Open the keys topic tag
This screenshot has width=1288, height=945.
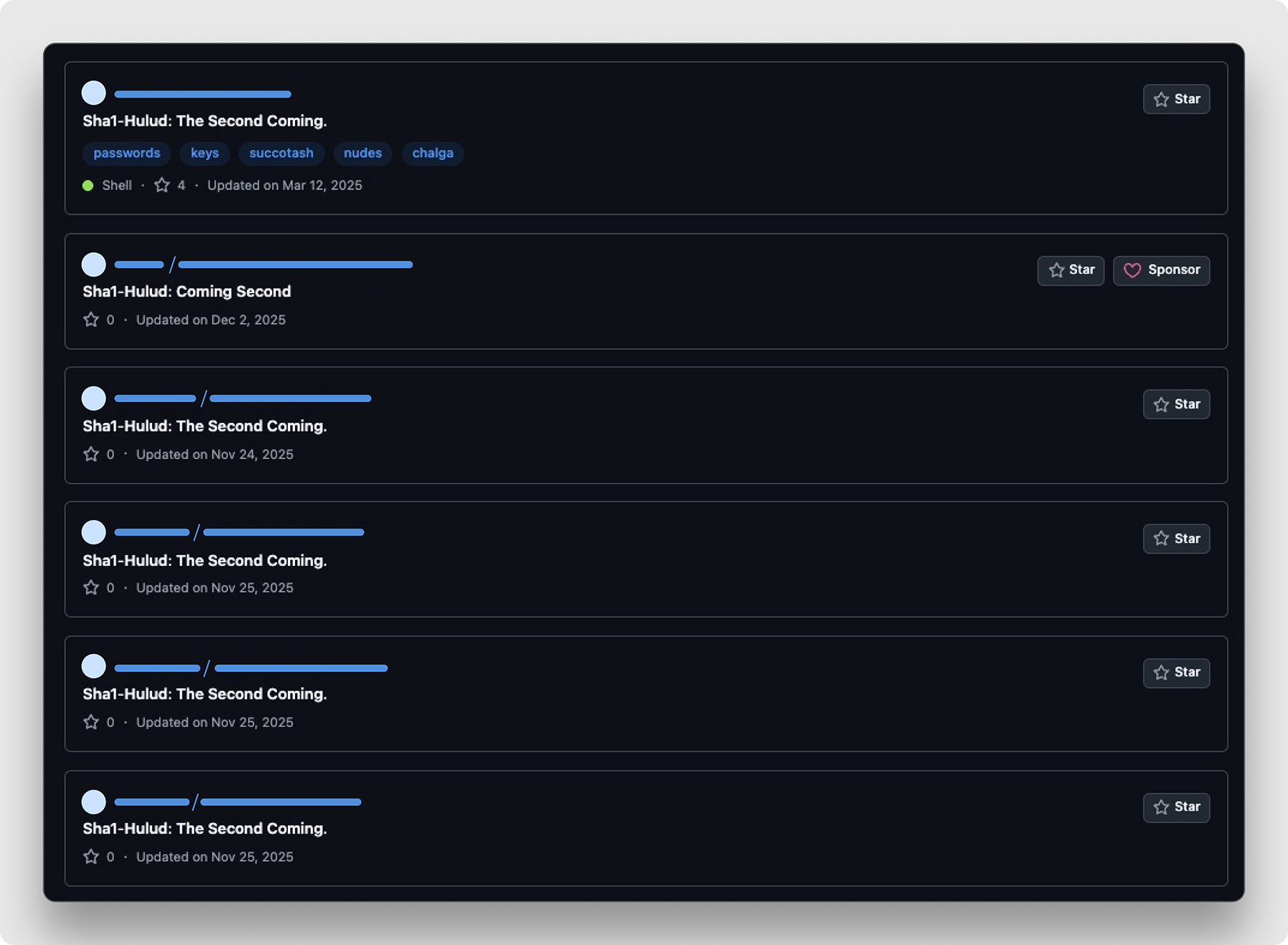[x=205, y=153]
